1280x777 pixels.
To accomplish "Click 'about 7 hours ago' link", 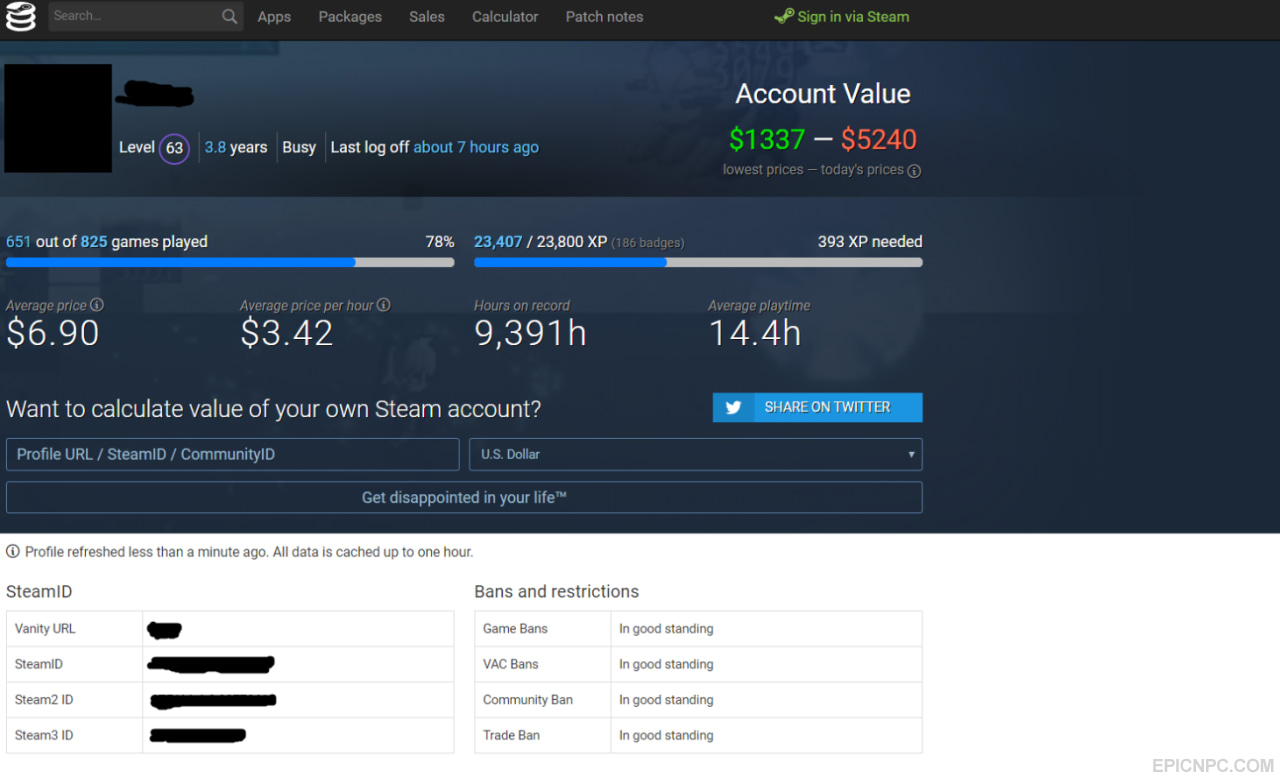I will (x=476, y=147).
